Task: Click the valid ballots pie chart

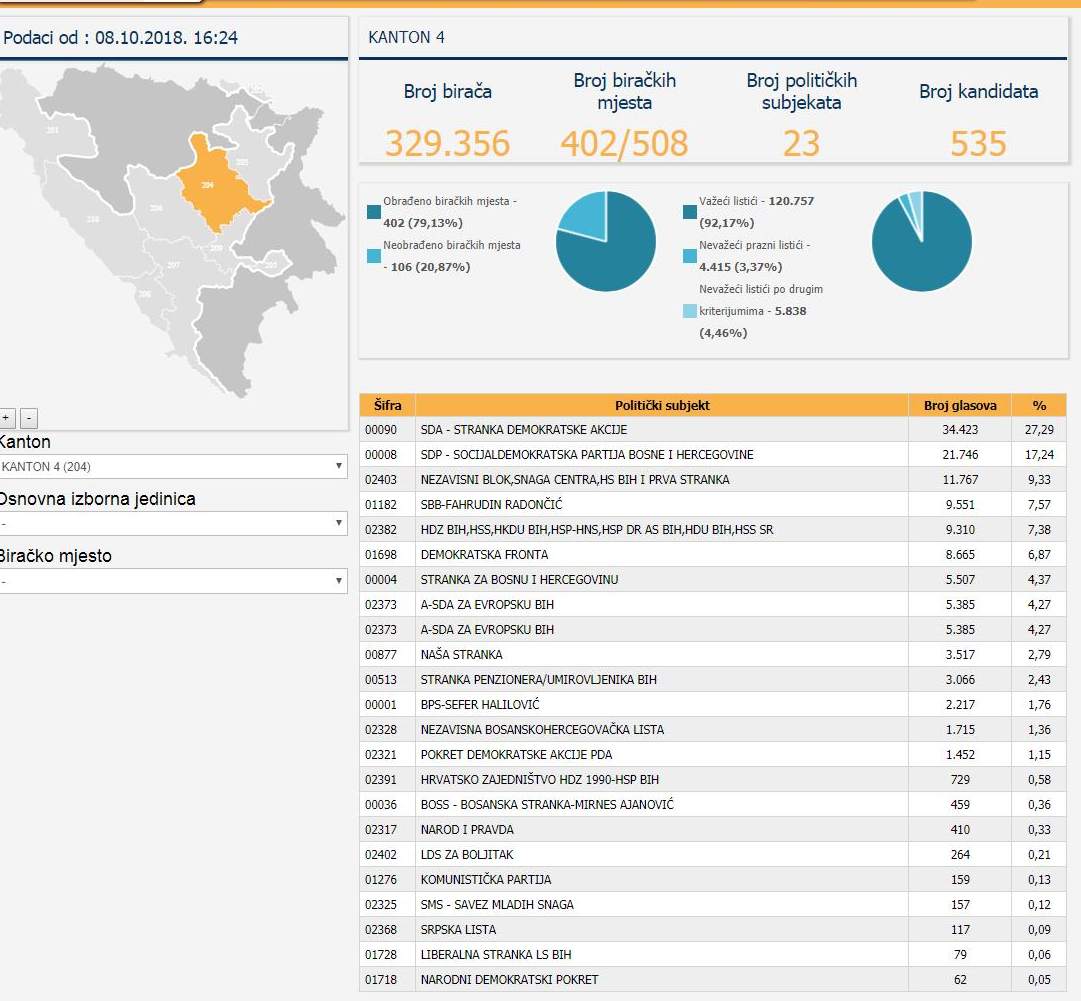Action: [921, 241]
